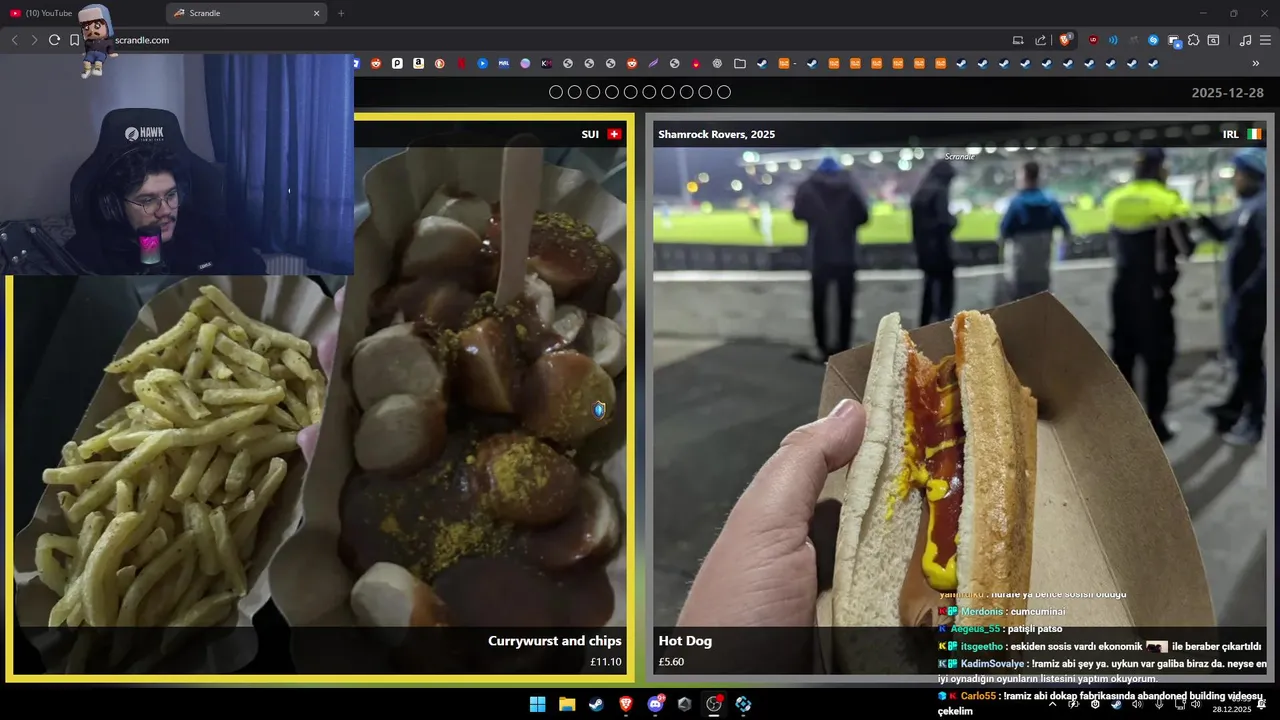Viewport: 1280px width, 720px height.
Task: Click the Hot Dog name label
Action: pyautogui.click(x=685, y=641)
